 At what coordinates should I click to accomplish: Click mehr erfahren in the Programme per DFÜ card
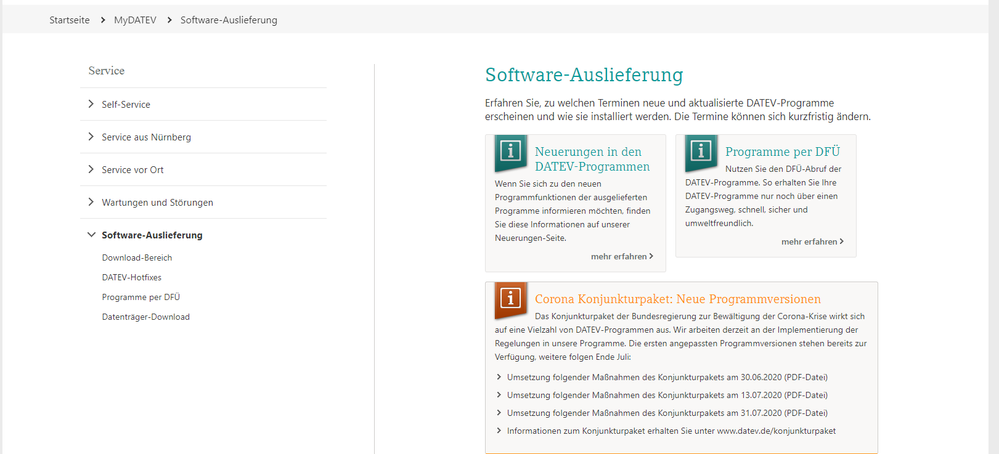pos(812,241)
